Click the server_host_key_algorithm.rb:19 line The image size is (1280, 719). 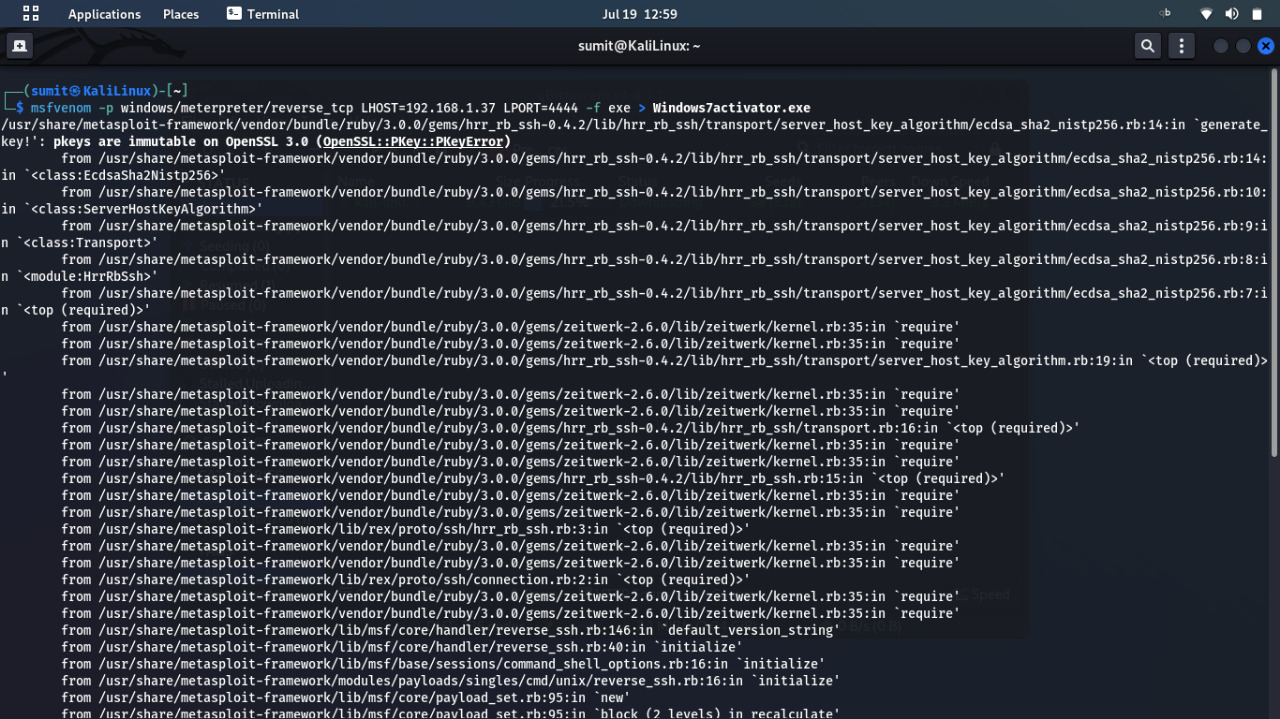(x=665, y=361)
